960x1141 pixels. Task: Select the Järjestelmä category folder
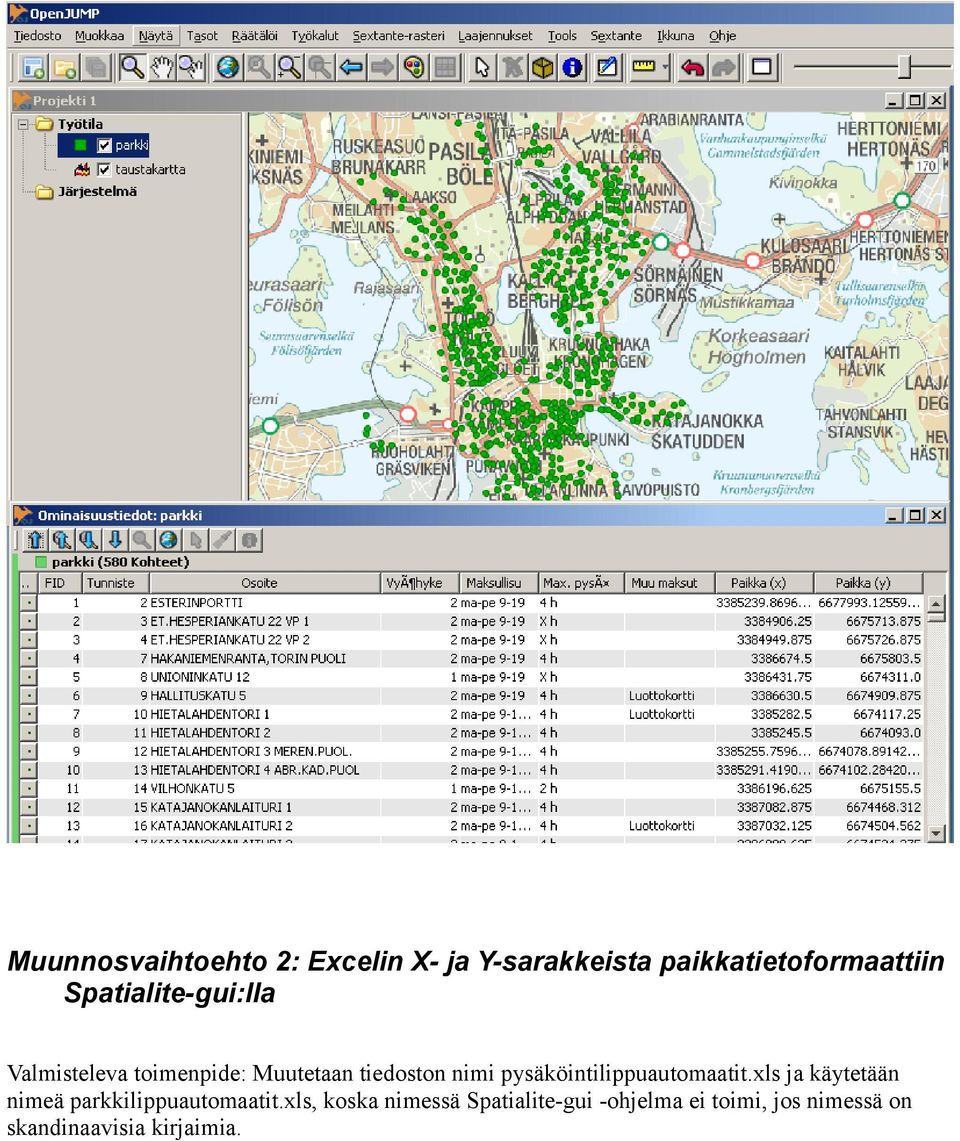97,191
